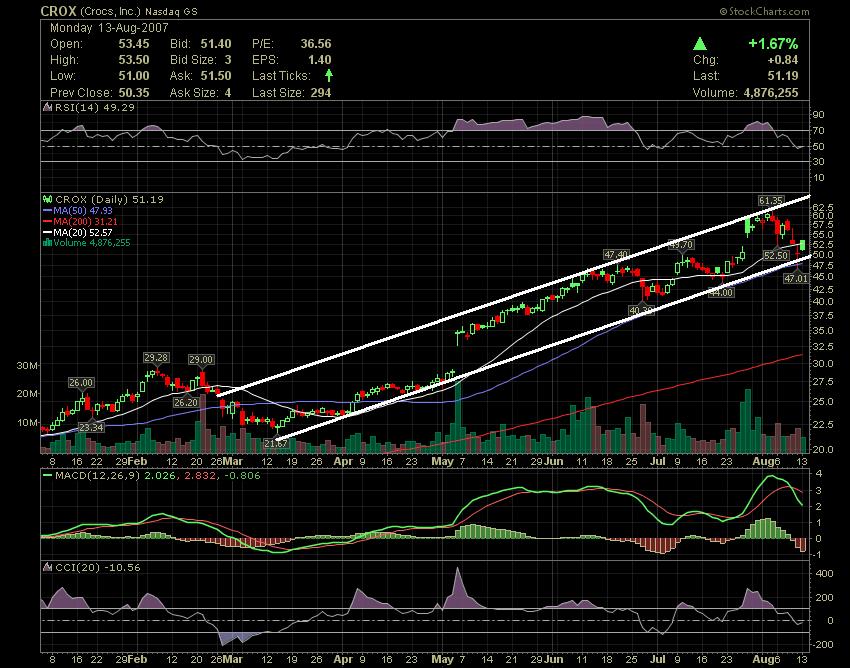Click the 44.00 price annotation
Viewport: 850px width, 668px height.
pyautogui.click(x=722, y=292)
